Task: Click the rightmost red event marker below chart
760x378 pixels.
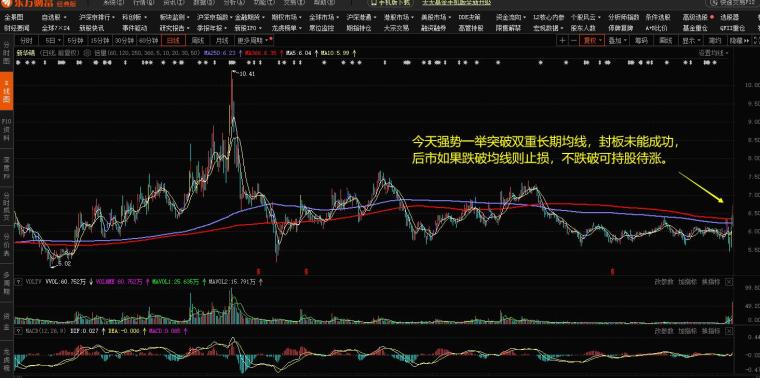Action: (x=613, y=271)
